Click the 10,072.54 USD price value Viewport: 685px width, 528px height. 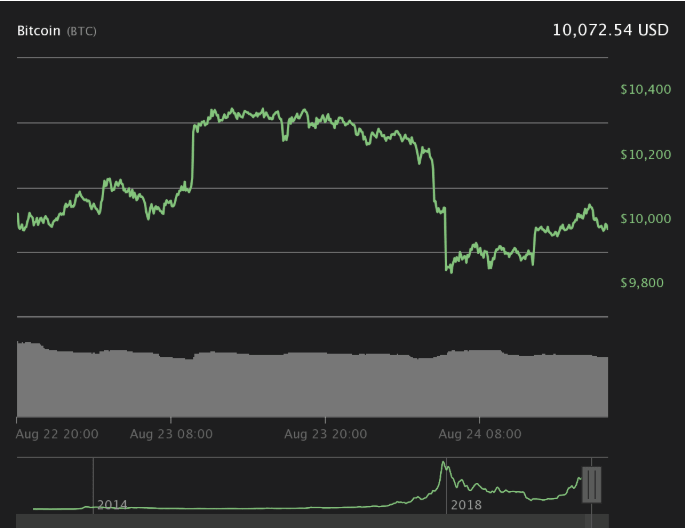(610, 30)
